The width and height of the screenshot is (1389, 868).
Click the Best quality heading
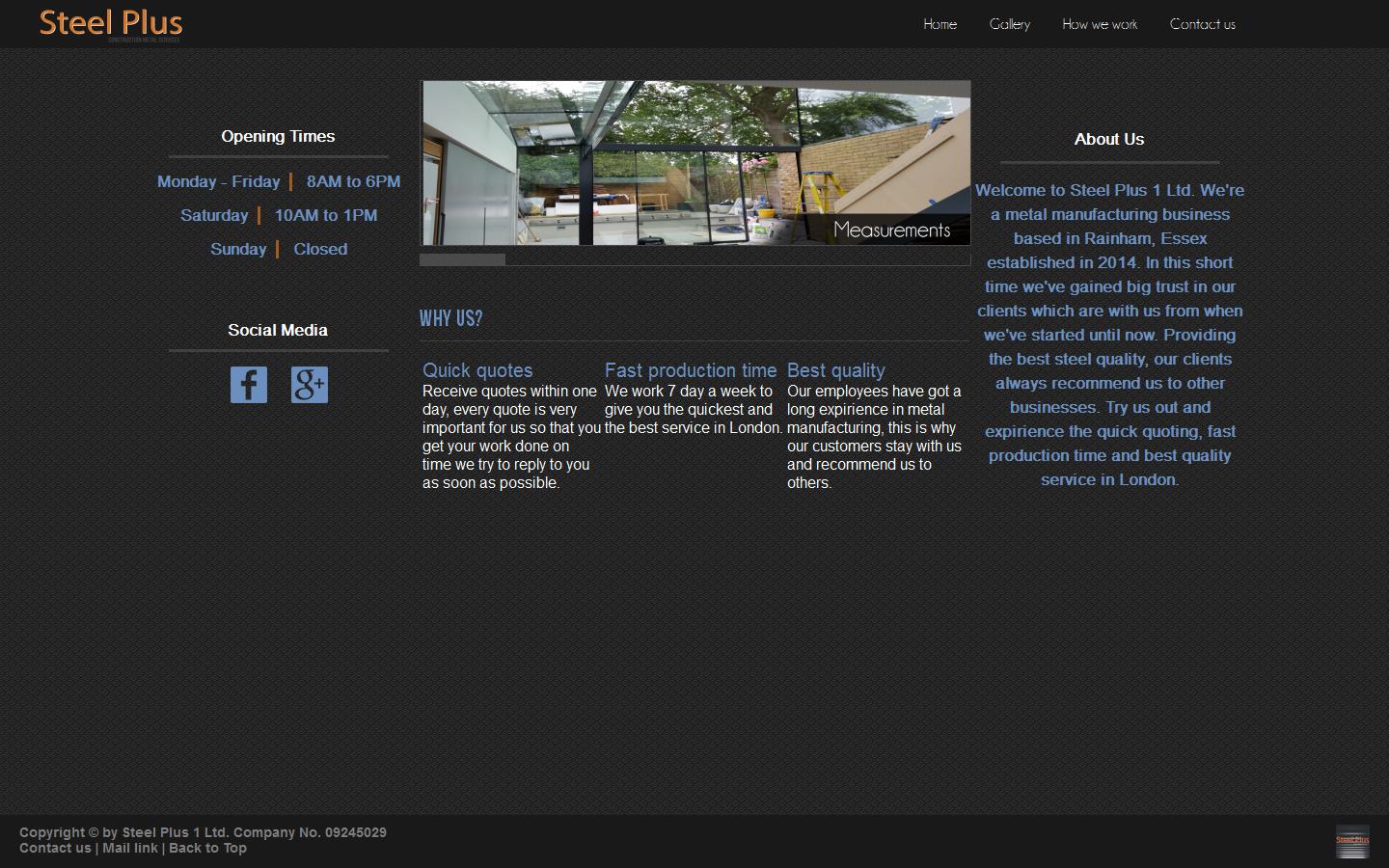(x=835, y=370)
